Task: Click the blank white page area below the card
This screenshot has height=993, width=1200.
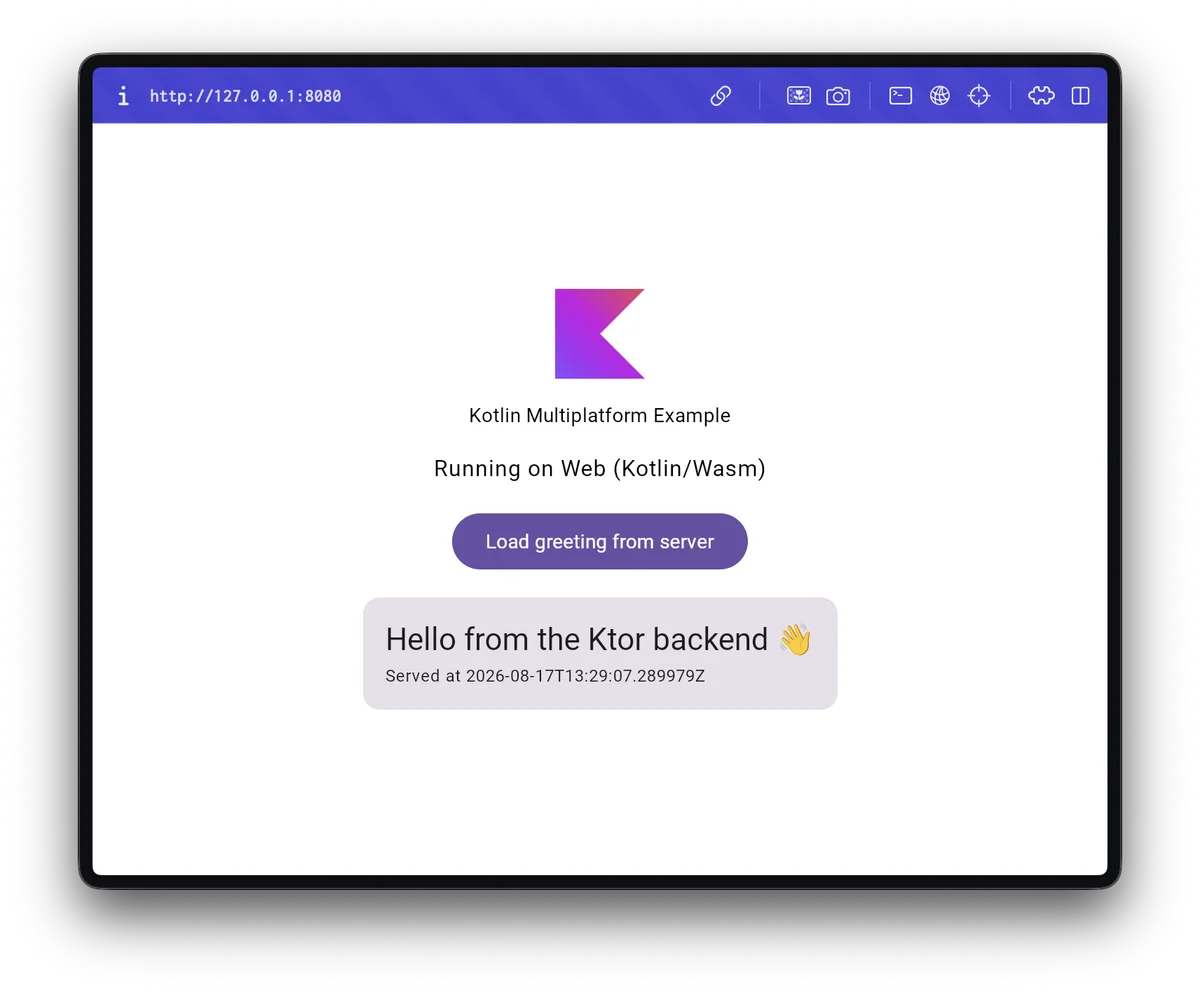Action: (x=600, y=790)
